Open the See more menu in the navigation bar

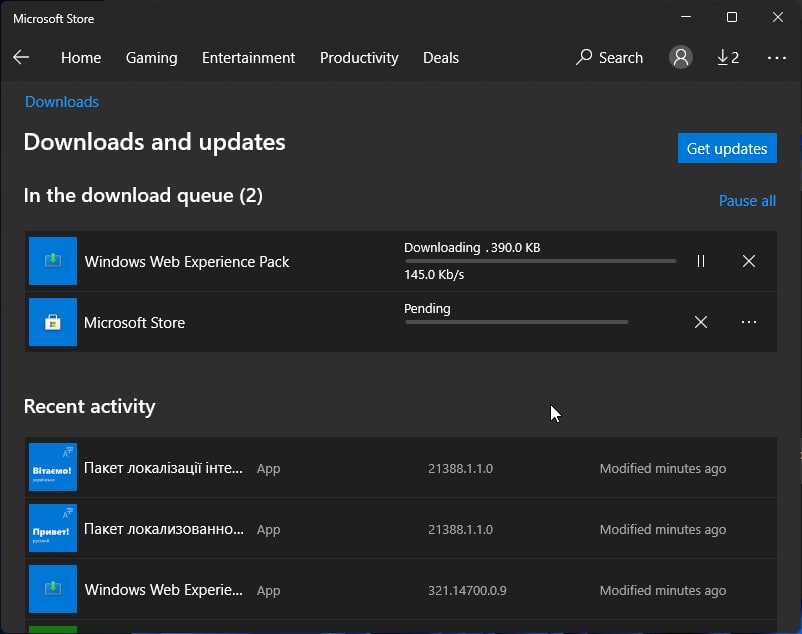[x=776, y=58]
